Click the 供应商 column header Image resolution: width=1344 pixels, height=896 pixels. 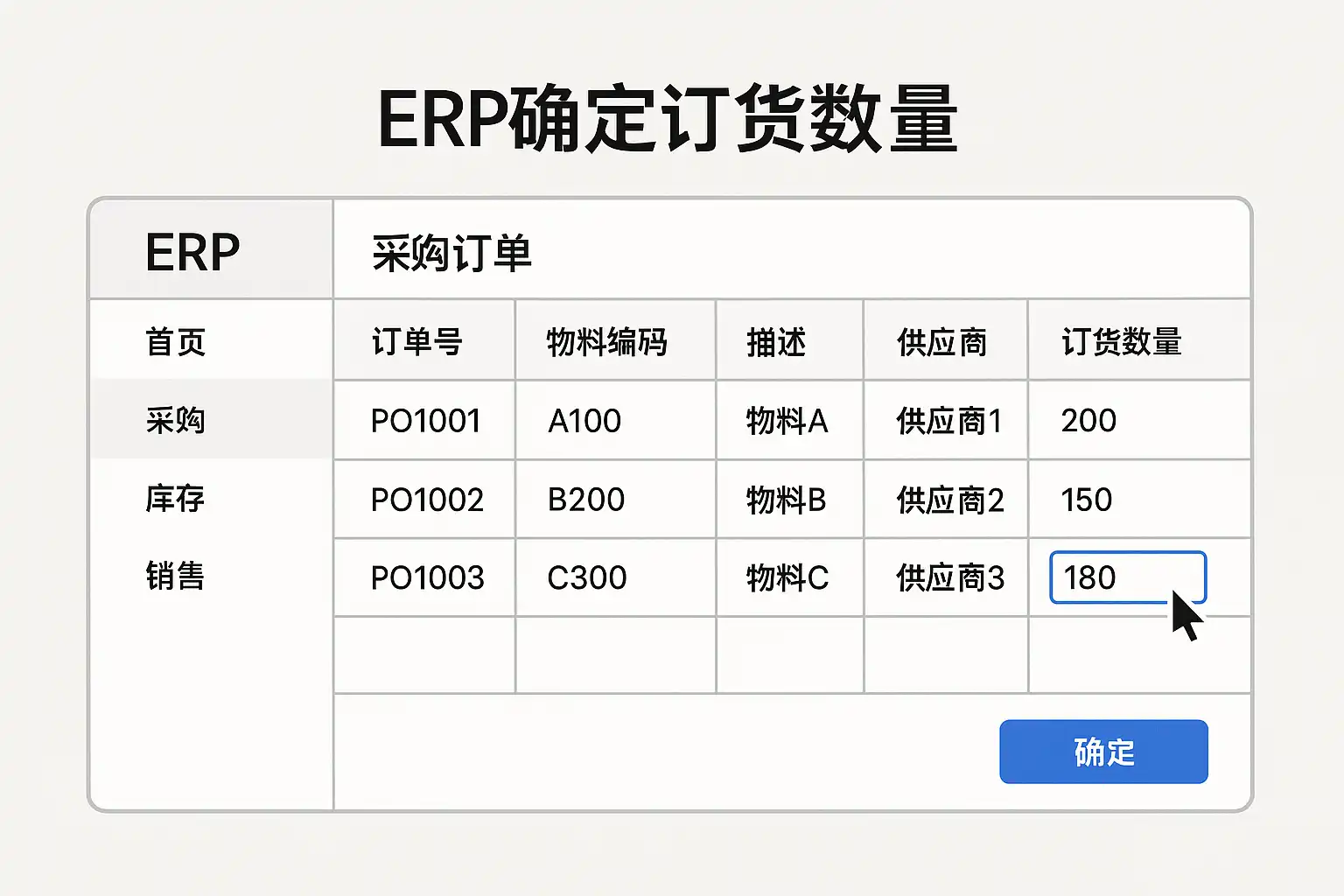click(x=941, y=342)
